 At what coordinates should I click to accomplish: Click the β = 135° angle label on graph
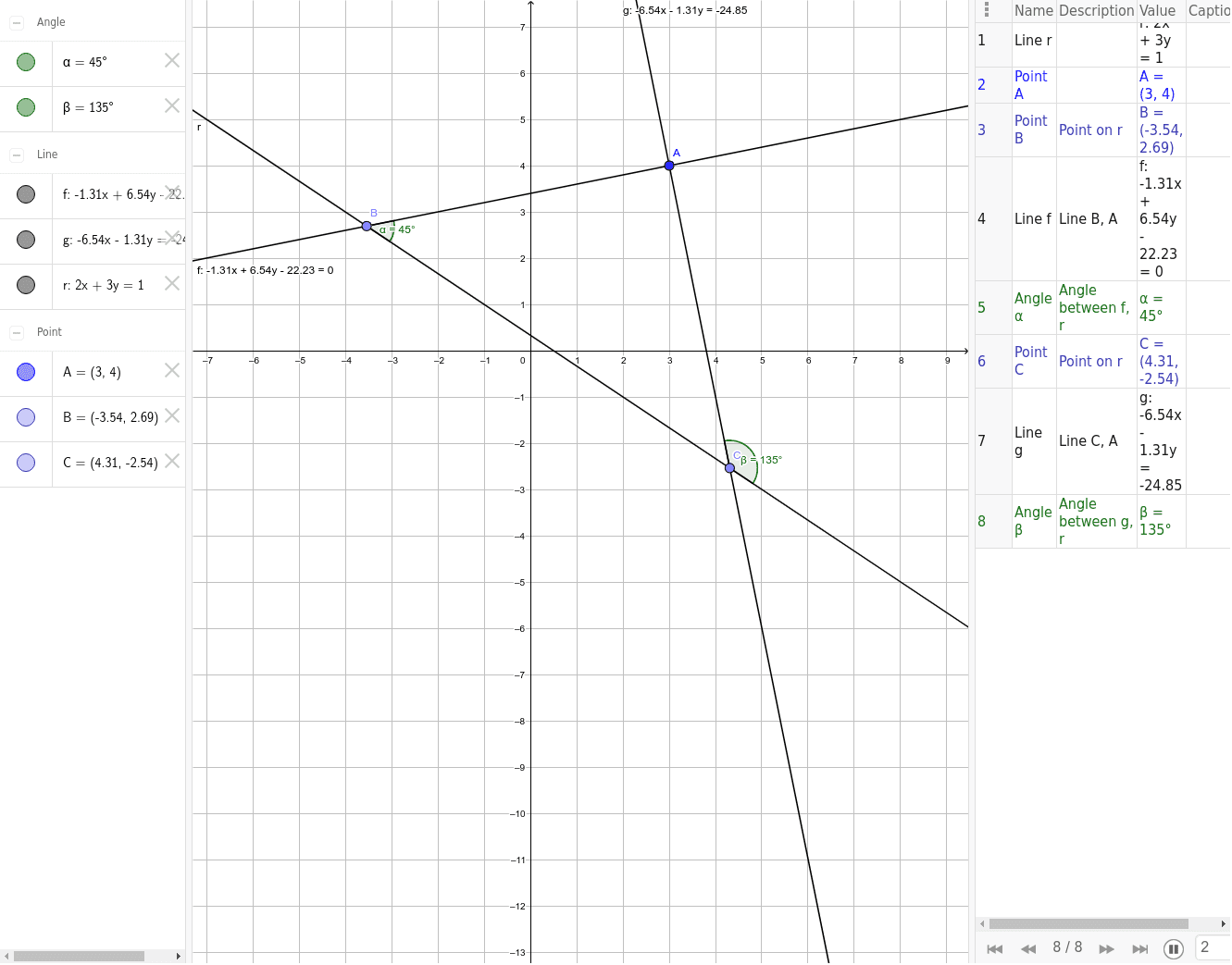tap(761, 460)
